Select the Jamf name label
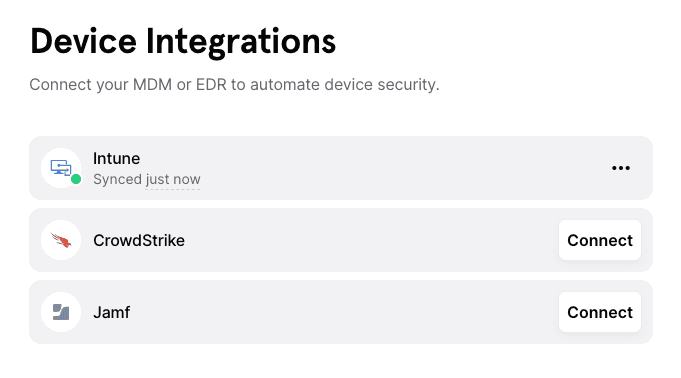681x378 pixels. coord(112,312)
